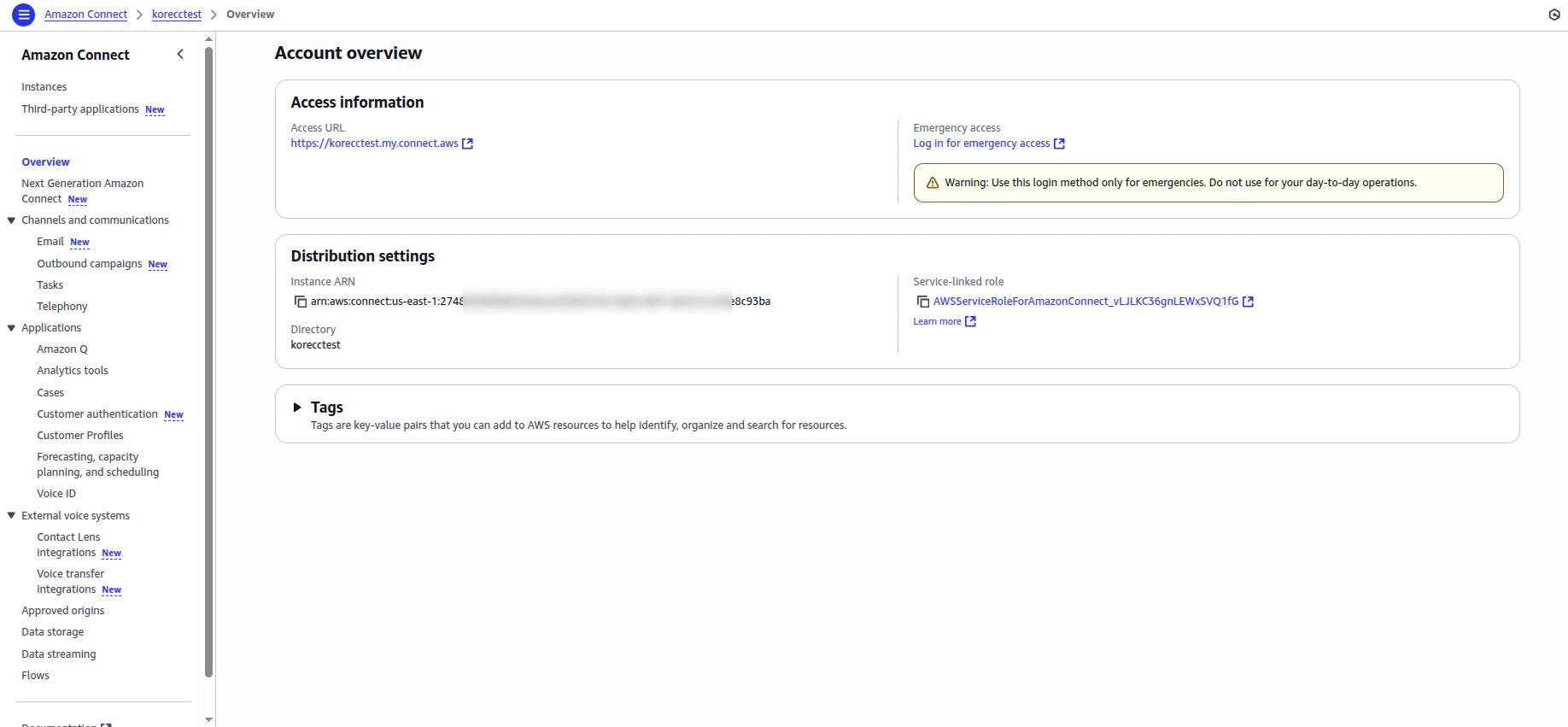The width and height of the screenshot is (1568, 727).
Task: Open Tasks in sidebar
Action: pos(50,285)
